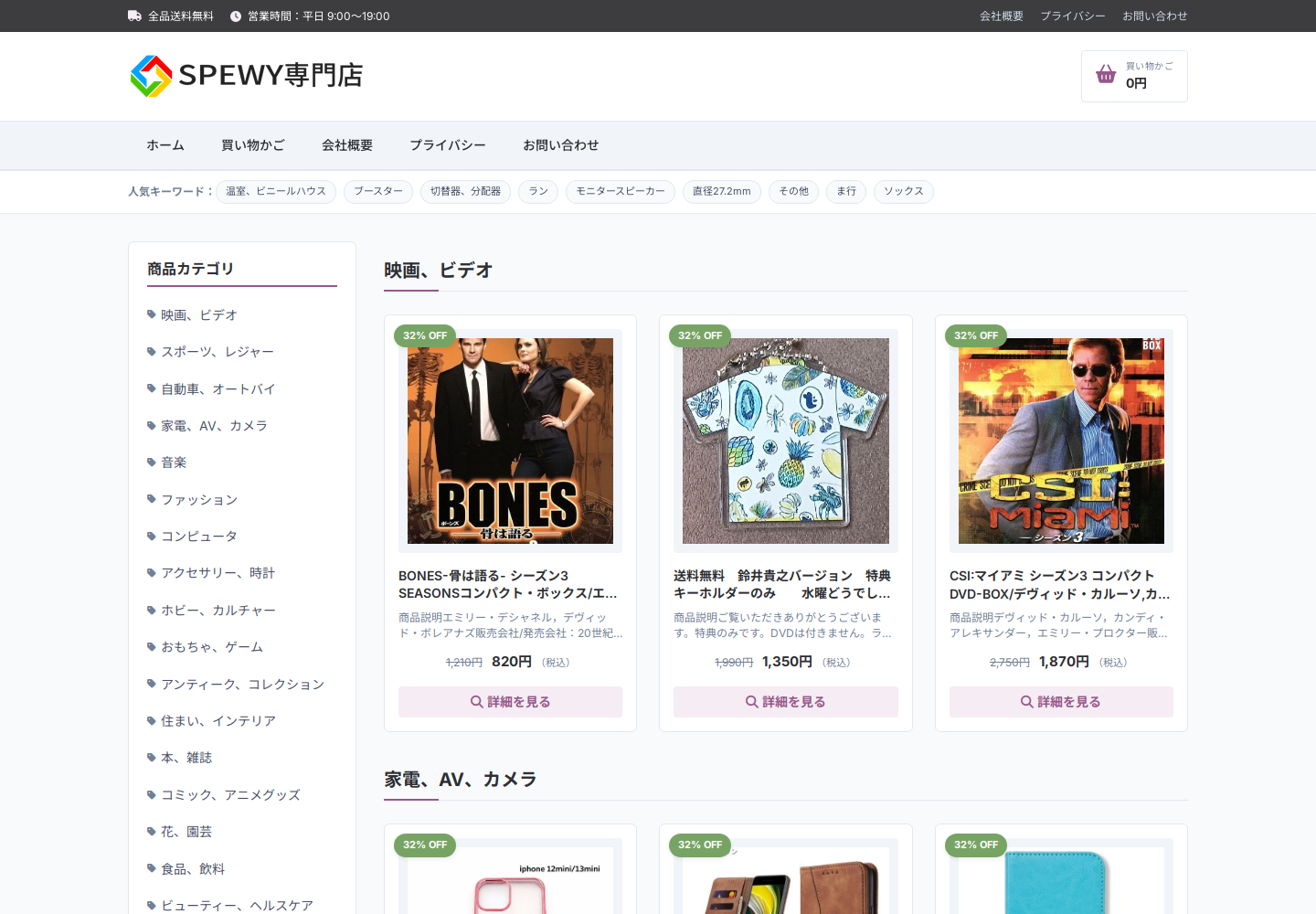Click the 820円 price on BONES card
Image resolution: width=1316 pixels, height=914 pixels.
point(512,661)
